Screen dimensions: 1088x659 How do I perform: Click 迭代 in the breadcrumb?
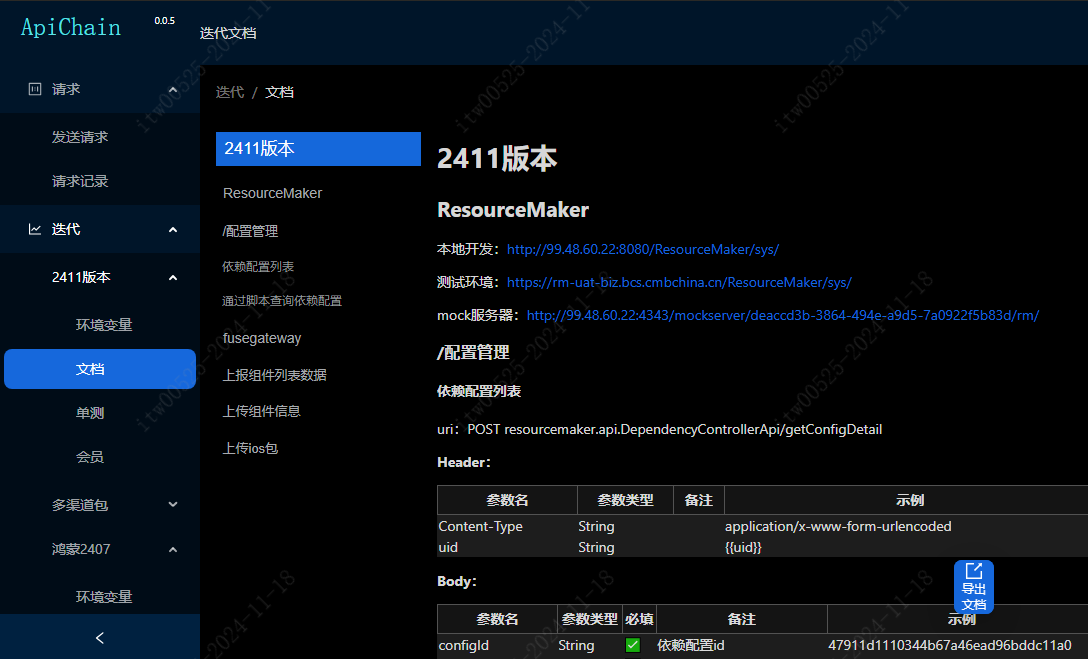click(230, 92)
